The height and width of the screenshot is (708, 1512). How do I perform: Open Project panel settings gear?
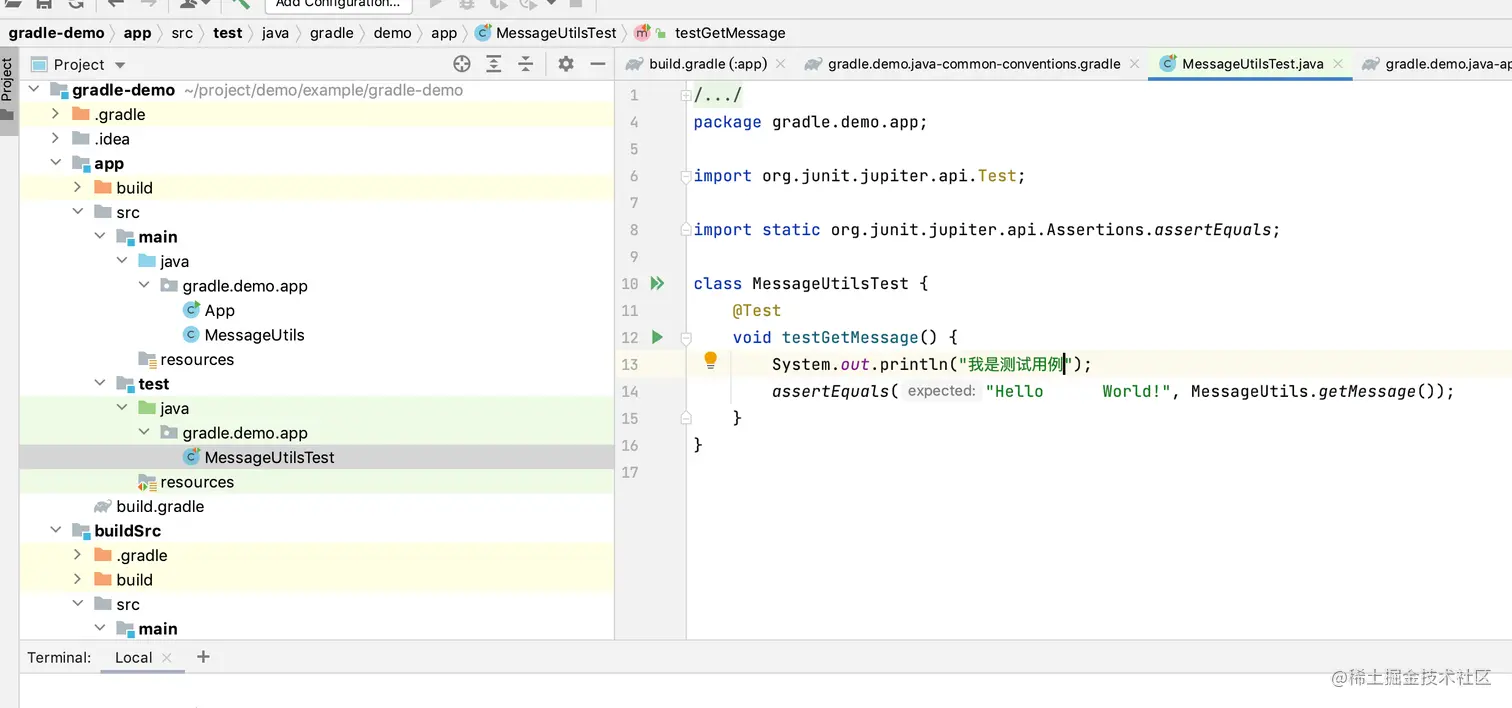pos(566,64)
